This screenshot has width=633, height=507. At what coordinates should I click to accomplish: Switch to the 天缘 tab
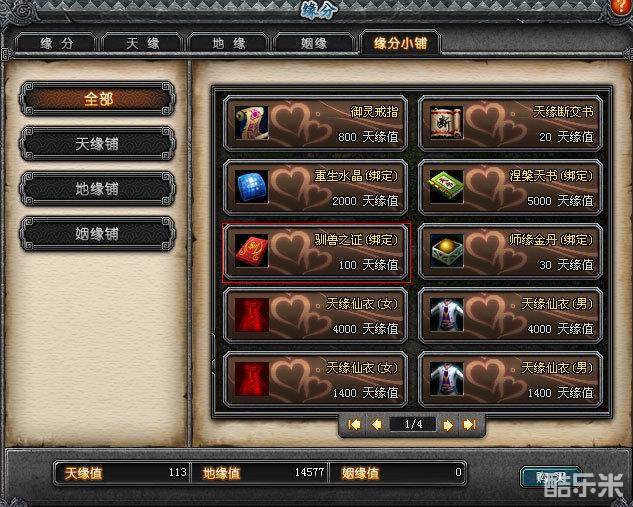[x=142, y=43]
